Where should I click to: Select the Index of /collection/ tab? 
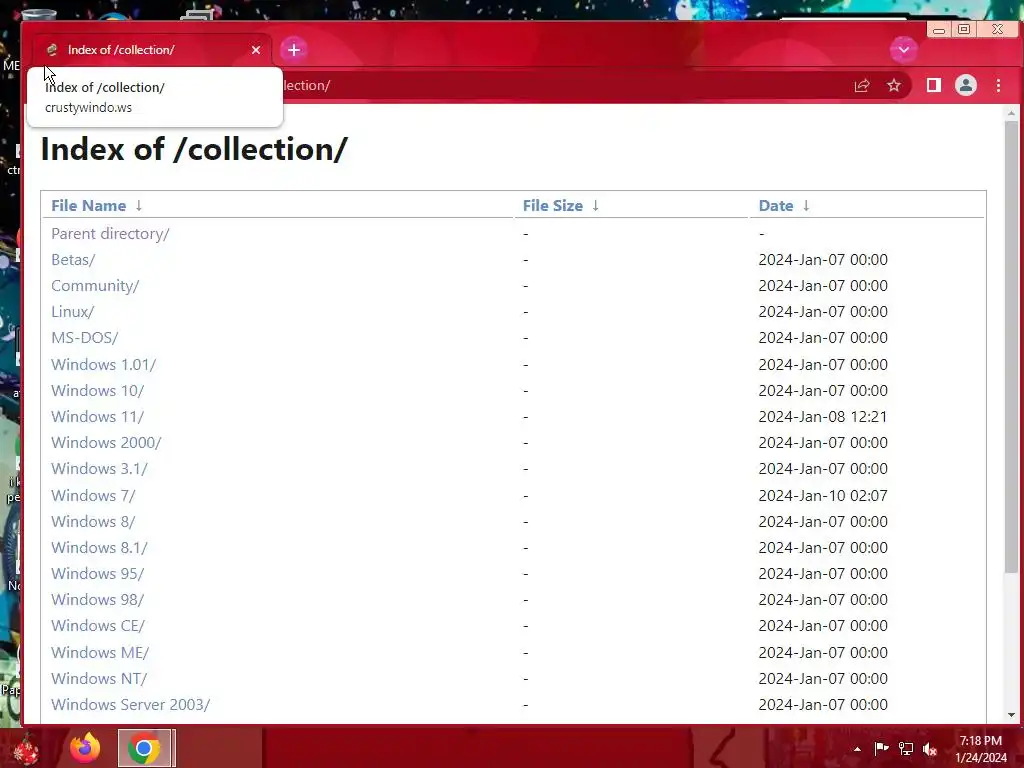152,50
